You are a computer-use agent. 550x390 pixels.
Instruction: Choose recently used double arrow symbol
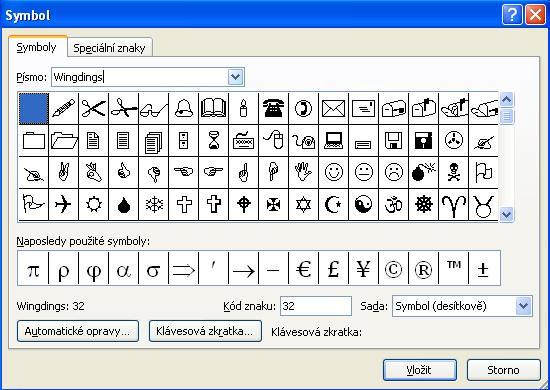183,268
